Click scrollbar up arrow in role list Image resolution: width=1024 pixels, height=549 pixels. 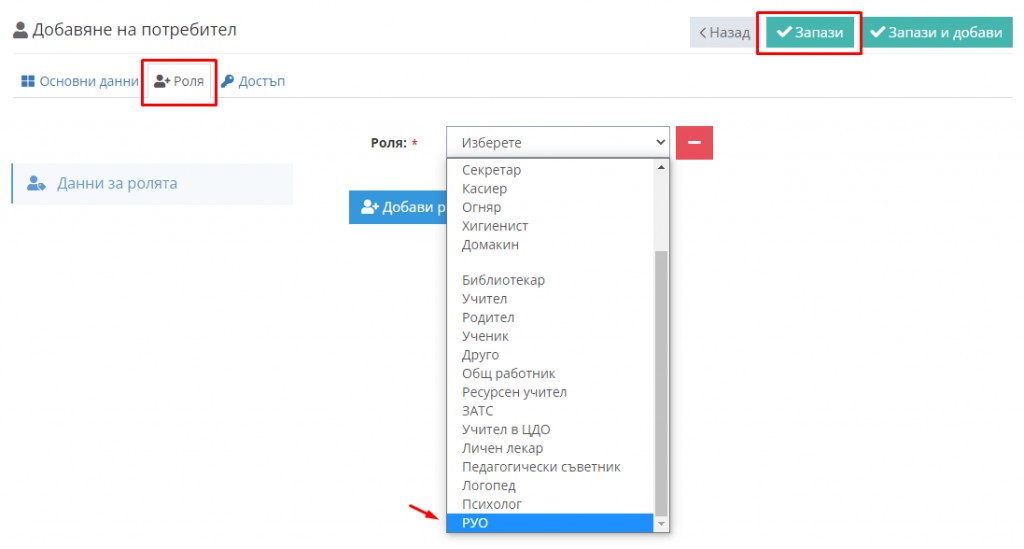[x=661, y=168]
